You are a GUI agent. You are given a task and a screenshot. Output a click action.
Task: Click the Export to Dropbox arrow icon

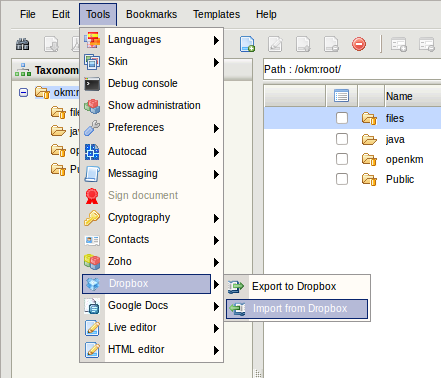point(236,287)
